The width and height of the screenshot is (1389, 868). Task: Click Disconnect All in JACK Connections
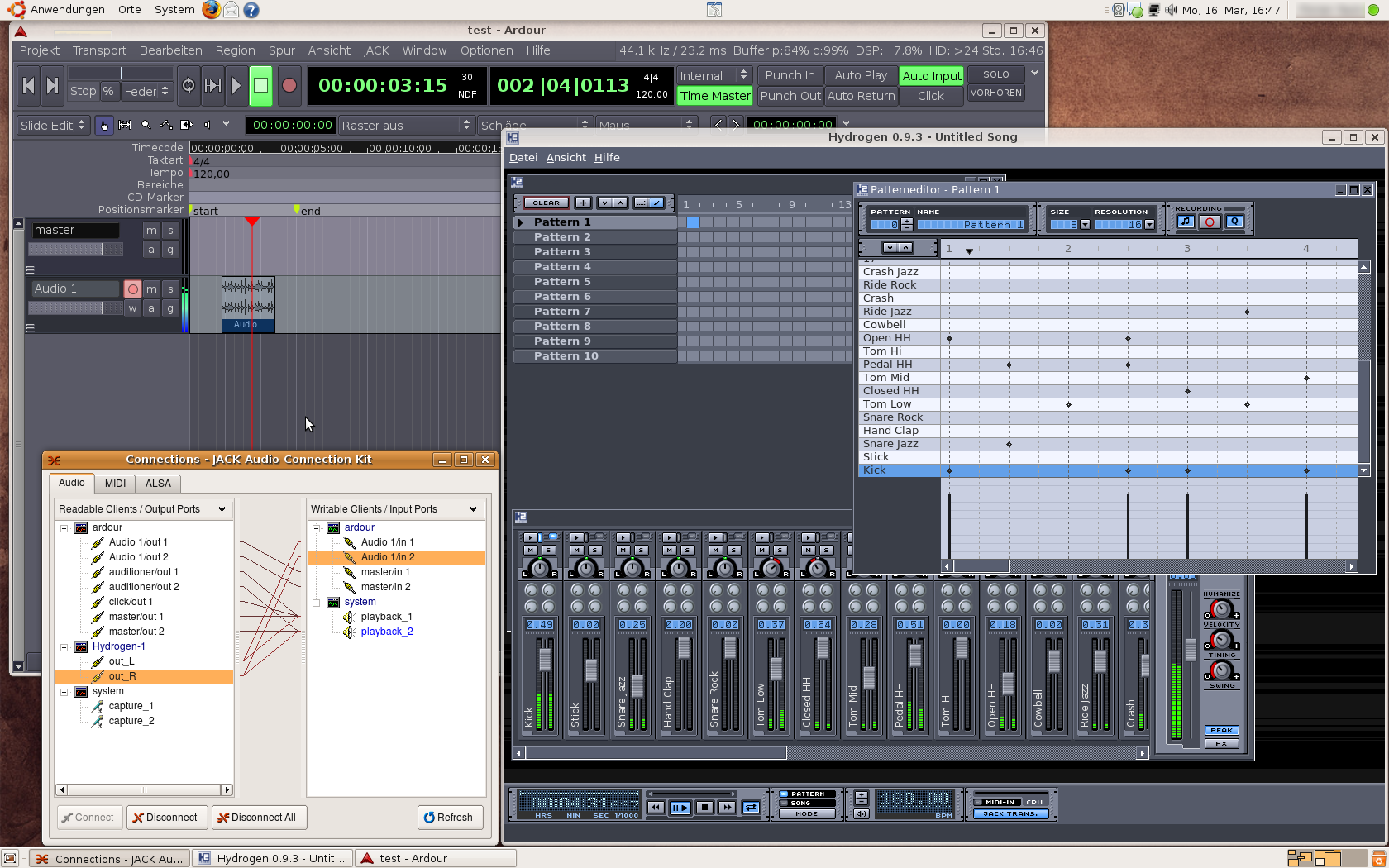tap(260, 818)
